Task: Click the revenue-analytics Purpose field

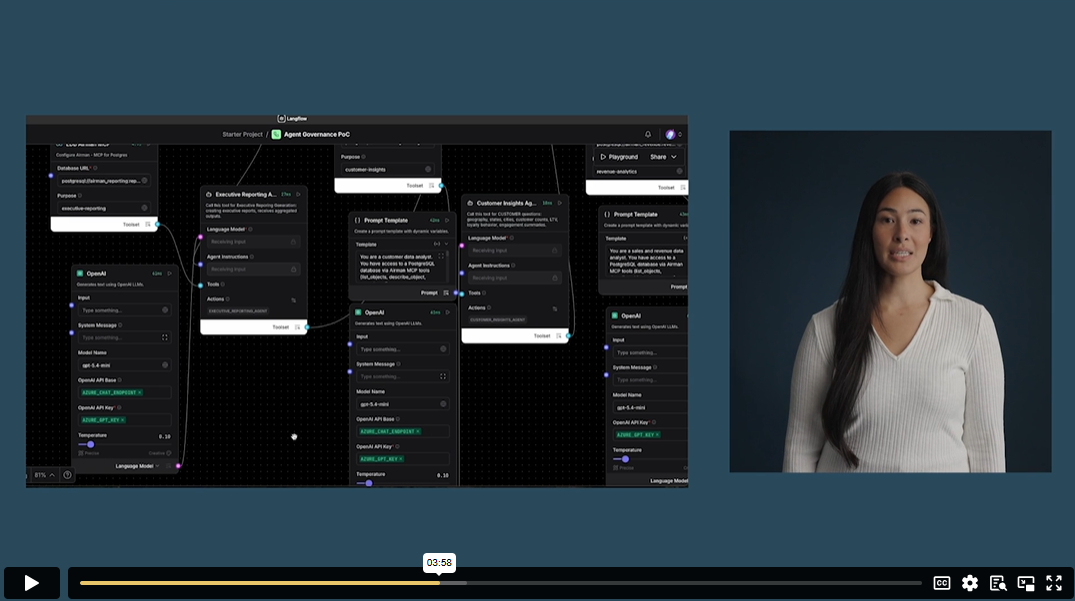Action: [x=638, y=171]
